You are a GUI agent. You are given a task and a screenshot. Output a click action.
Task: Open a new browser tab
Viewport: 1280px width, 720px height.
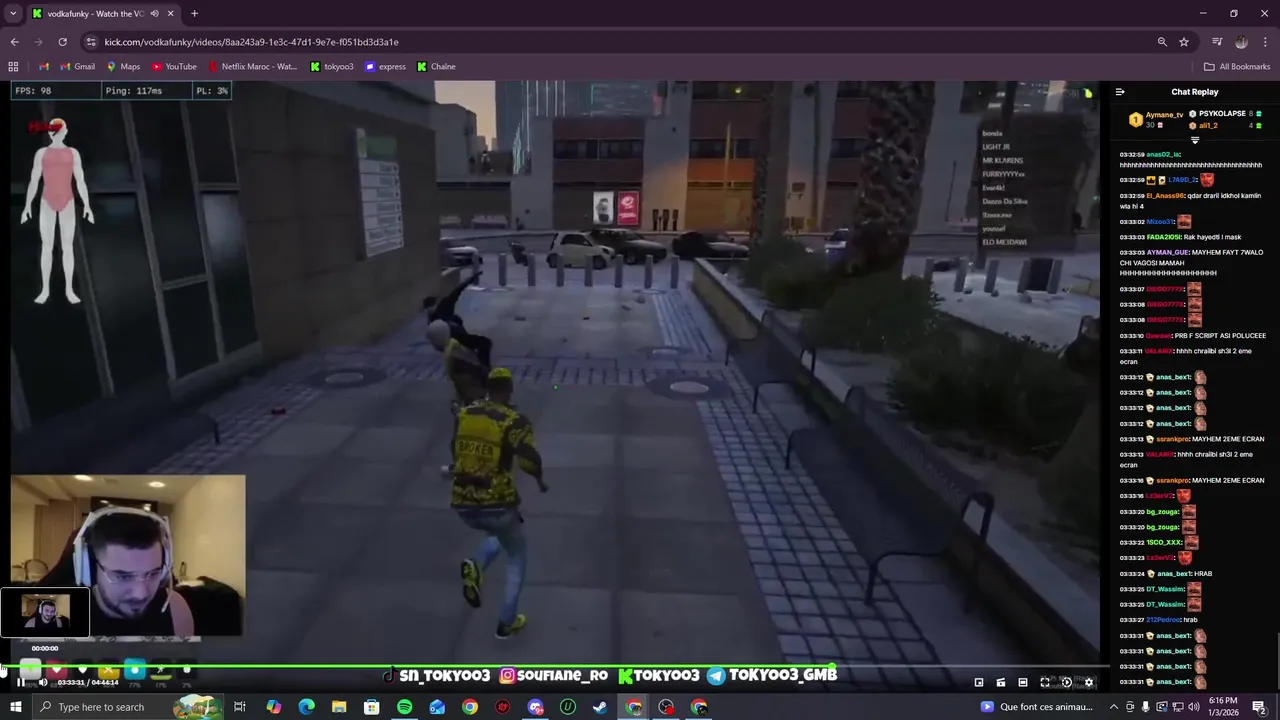[194, 14]
